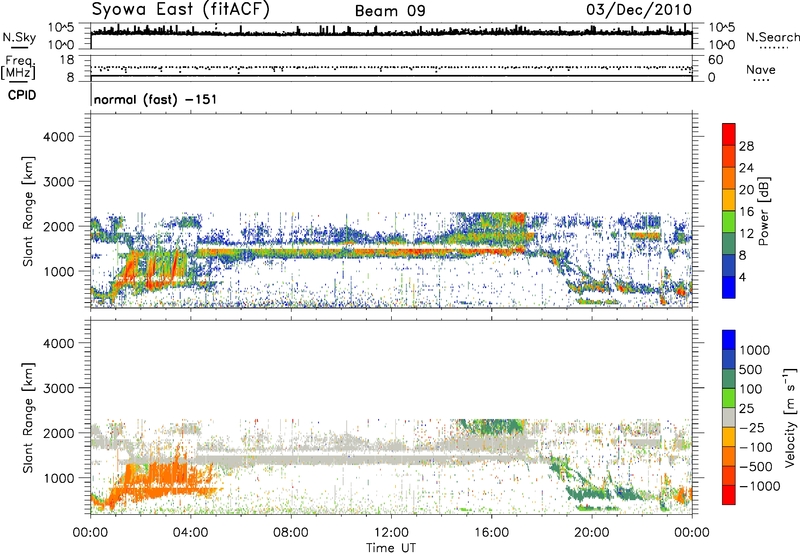
Task: Pick the bright blue top segment of the velocity colorbar
Action: pos(729,340)
